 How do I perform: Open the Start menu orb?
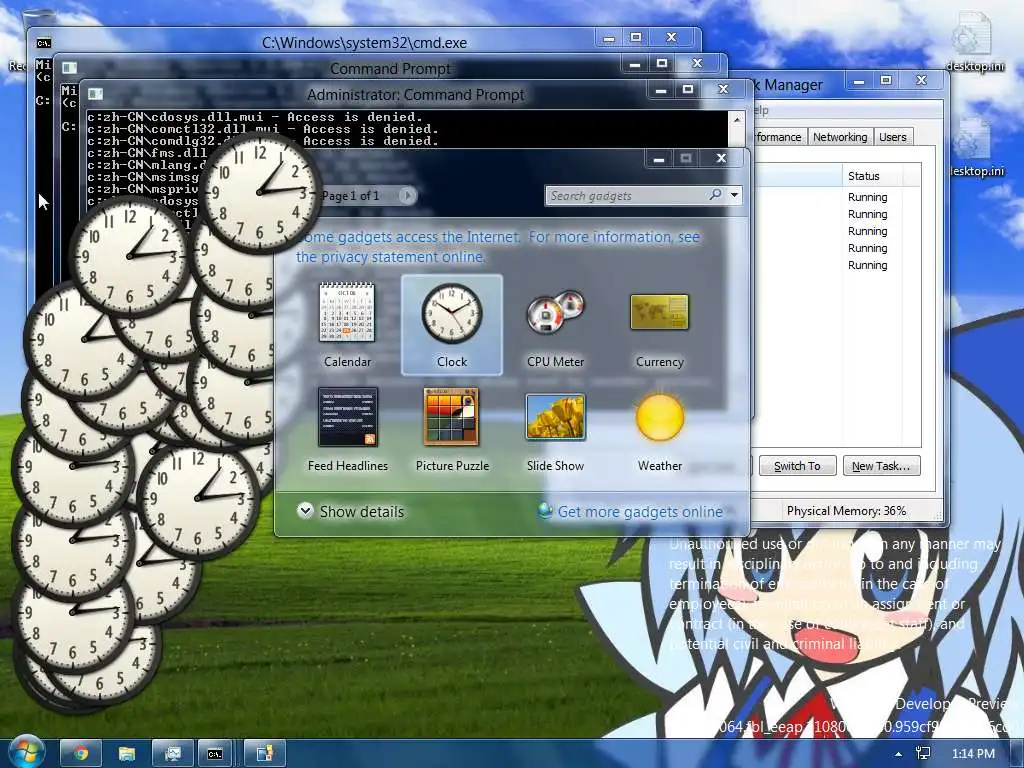click(25, 751)
